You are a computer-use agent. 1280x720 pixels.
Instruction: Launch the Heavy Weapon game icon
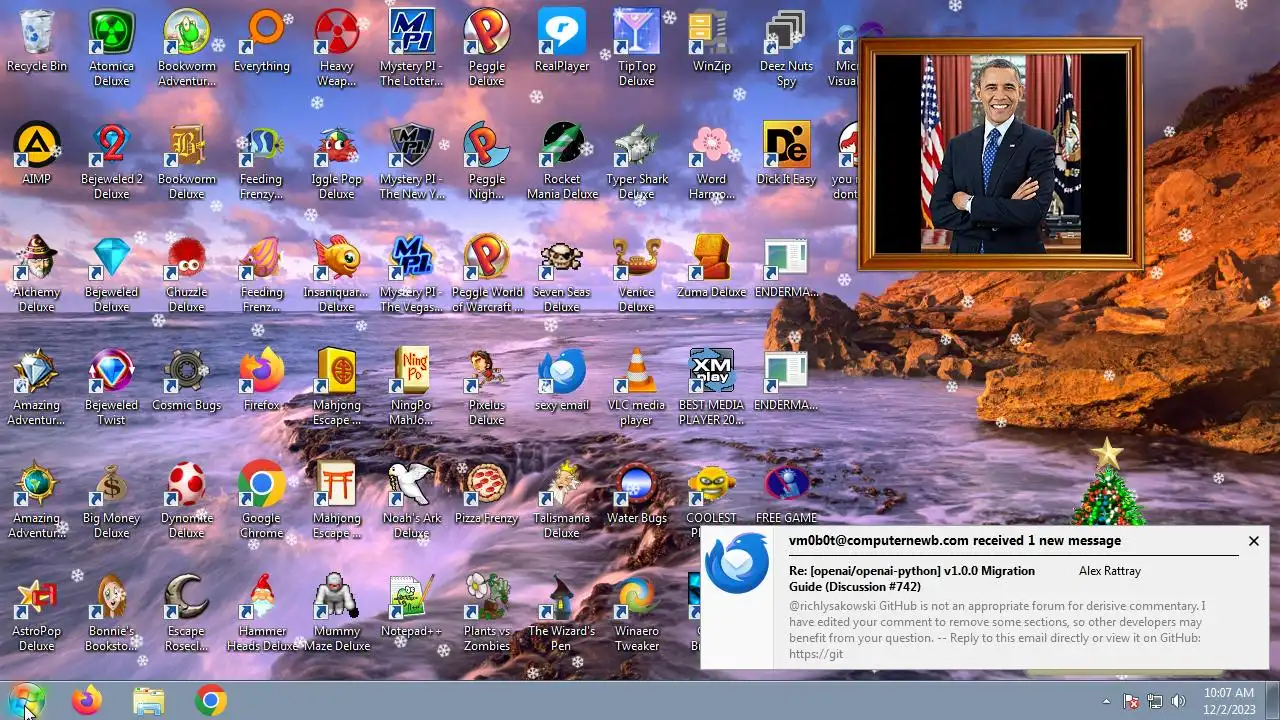tap(337, 48)
